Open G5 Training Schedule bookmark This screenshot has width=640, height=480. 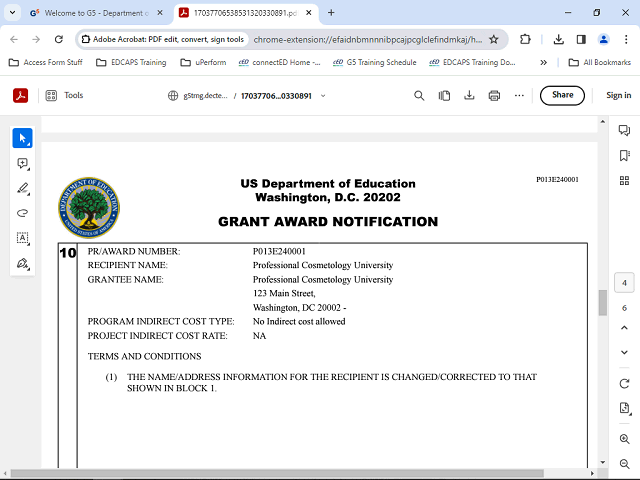(375, 62)
